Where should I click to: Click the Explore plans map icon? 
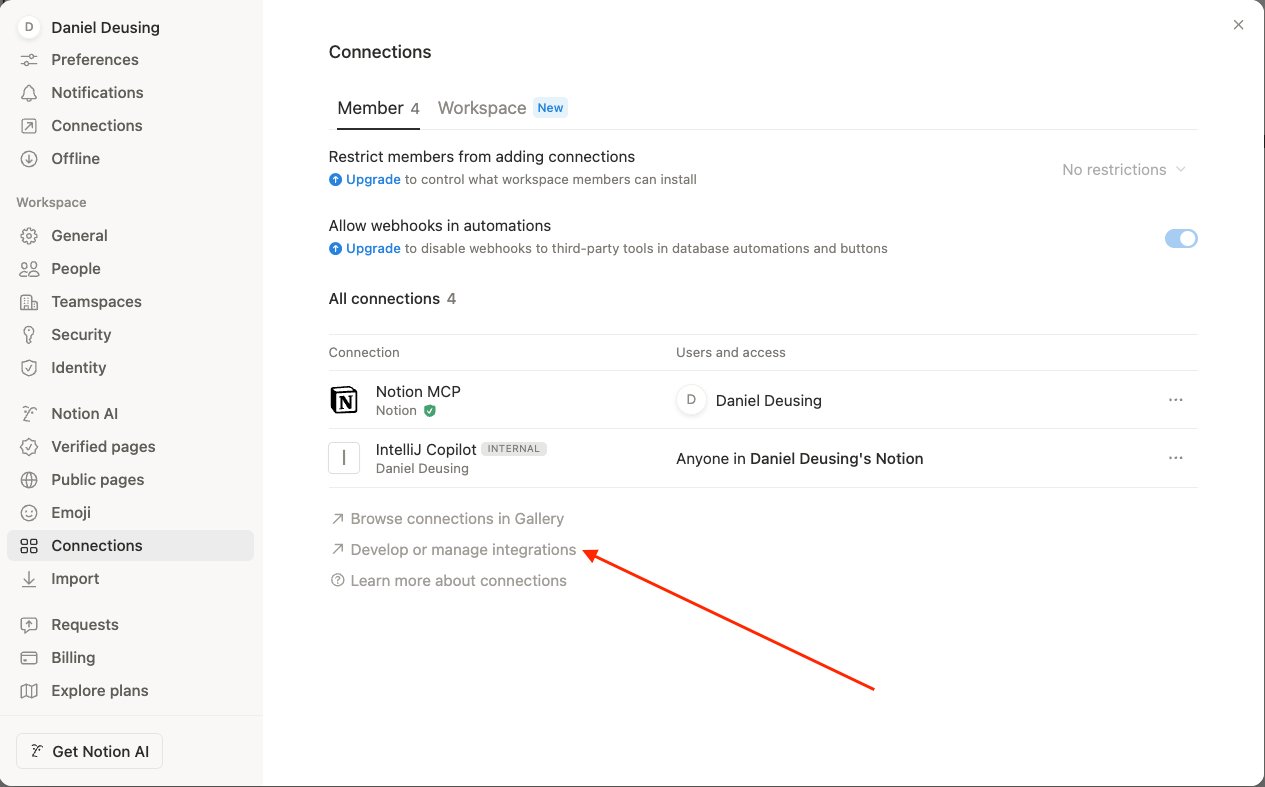[x=29, y=691]
